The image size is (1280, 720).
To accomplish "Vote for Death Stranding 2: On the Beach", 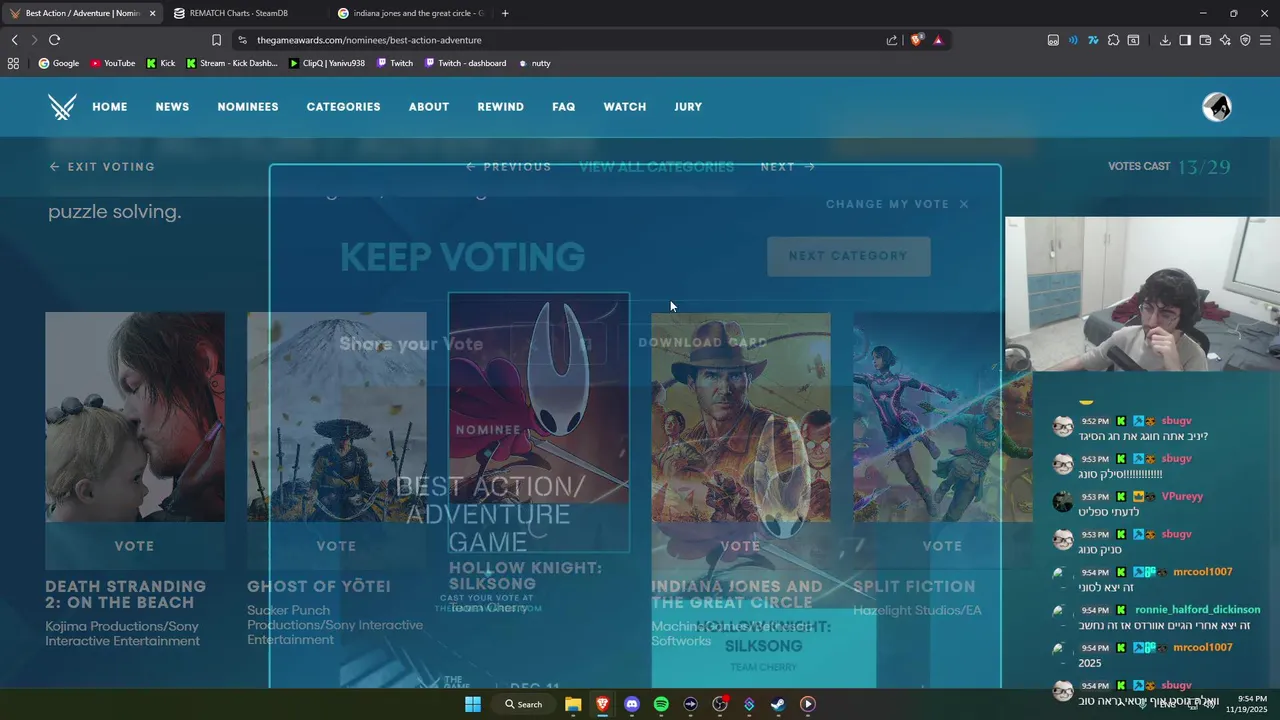I will pos(134,546).
